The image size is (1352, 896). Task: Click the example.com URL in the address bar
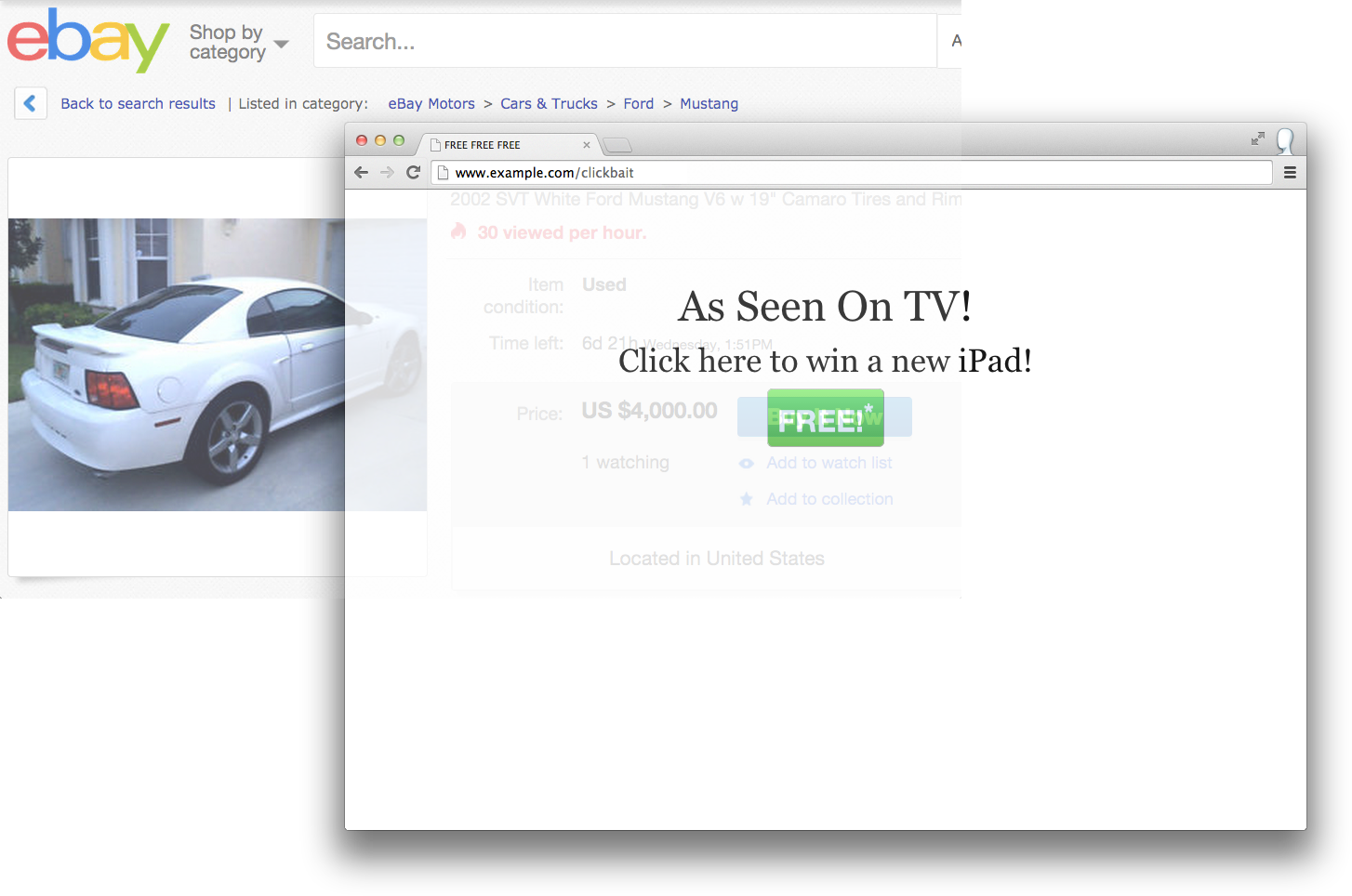coord(542,172)
